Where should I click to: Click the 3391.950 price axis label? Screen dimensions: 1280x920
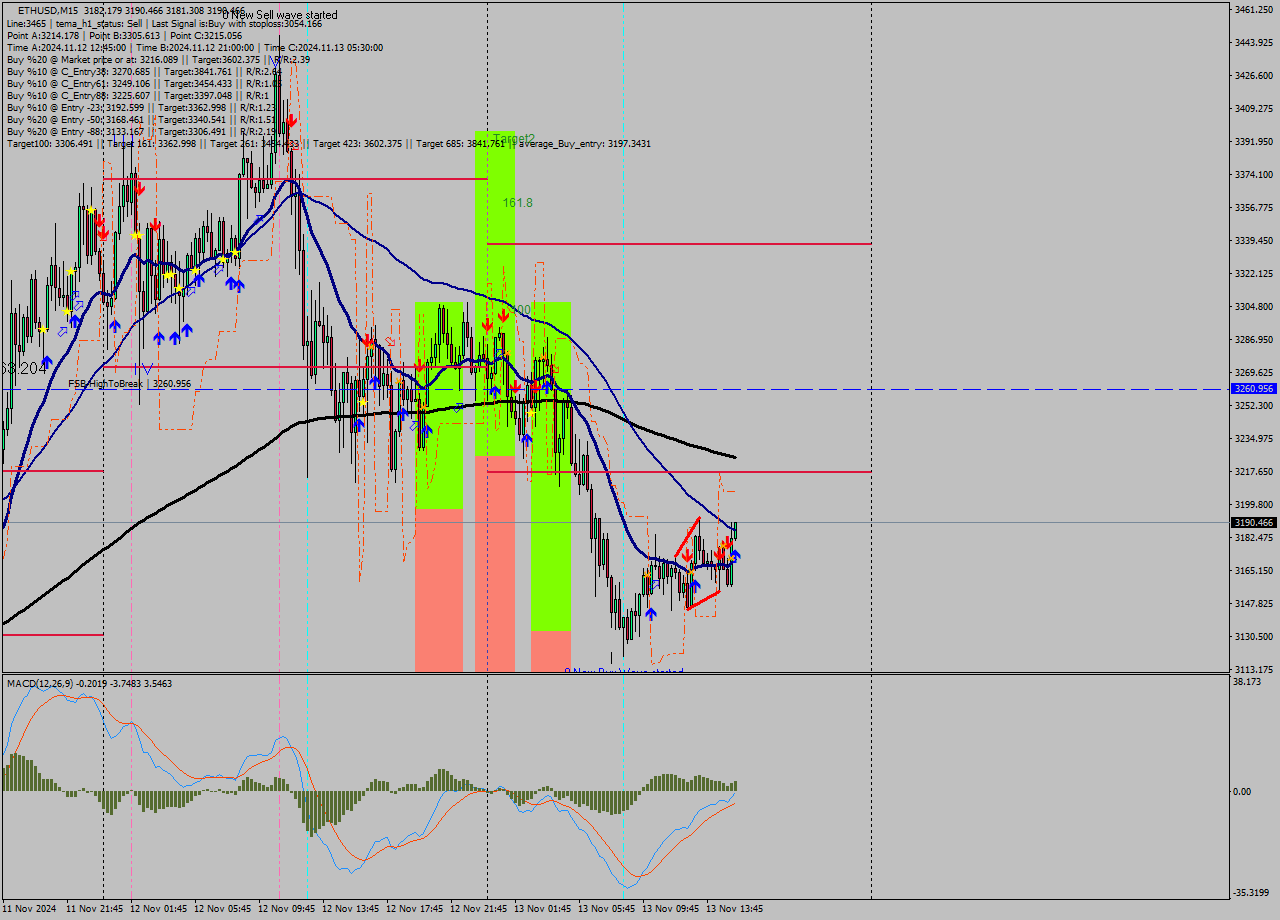(1253, 141)
